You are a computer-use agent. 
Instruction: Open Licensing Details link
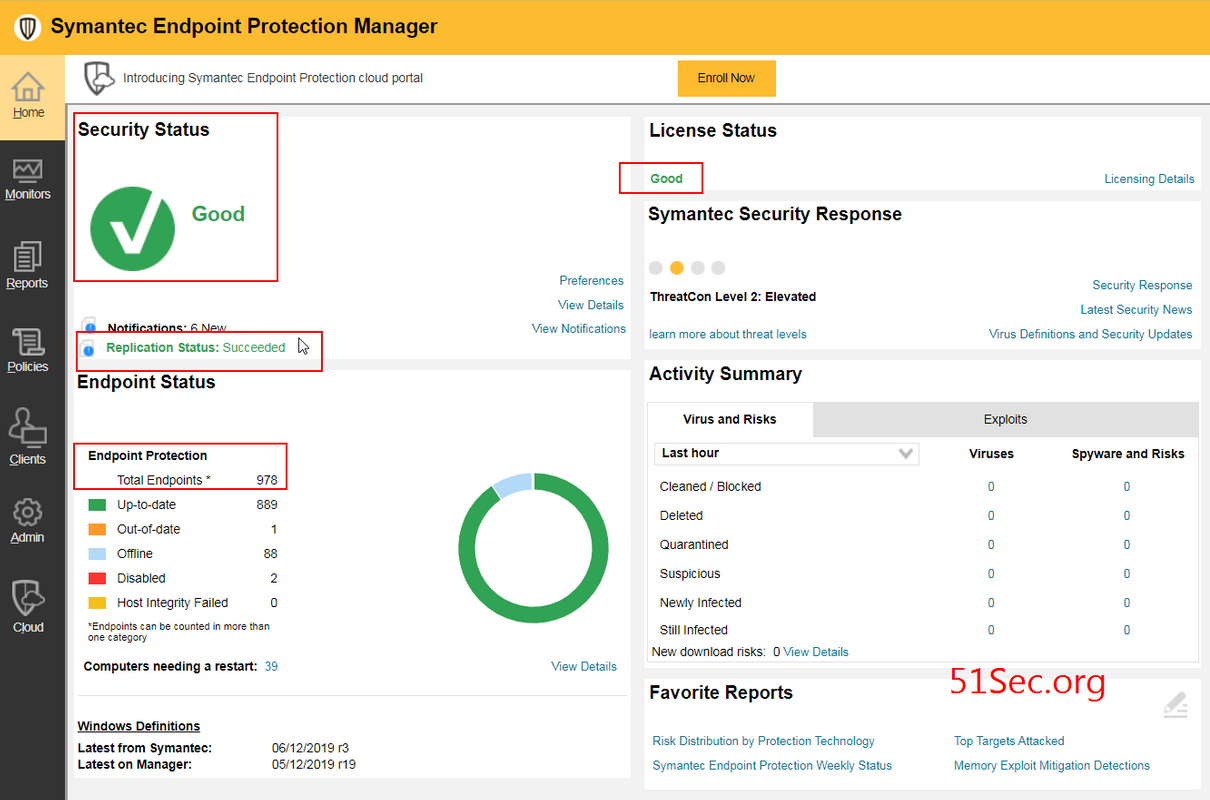click(1149, 179)
